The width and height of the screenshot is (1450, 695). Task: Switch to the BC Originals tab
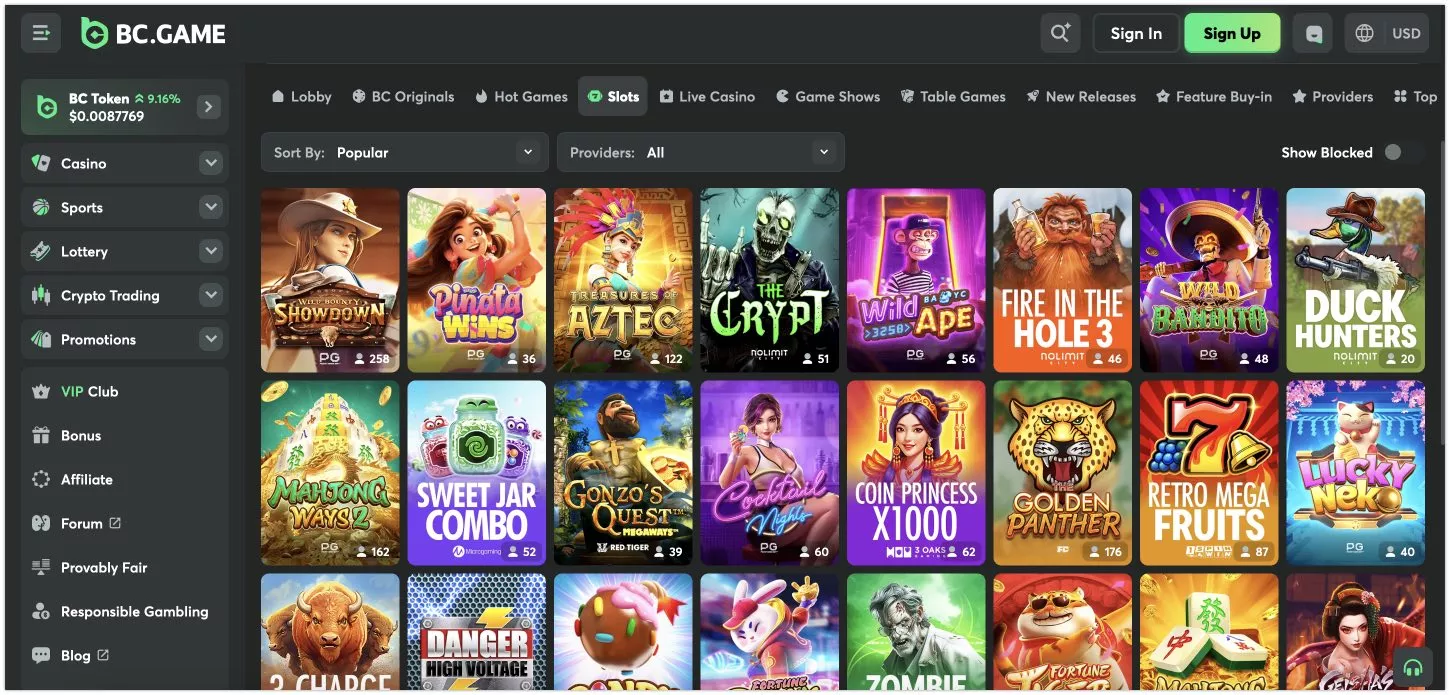coord(403,97)
